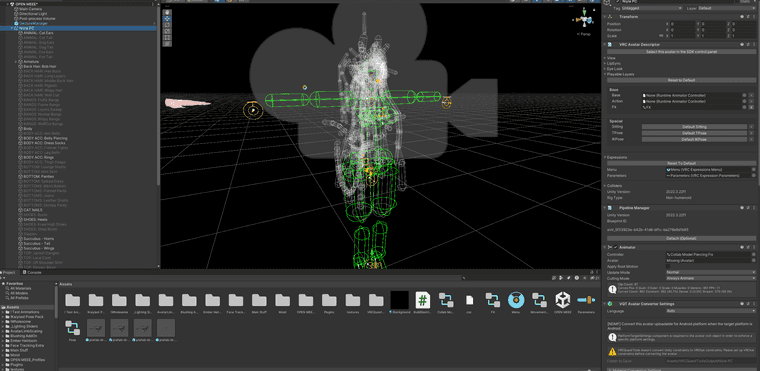Select the Rect tool in scene toolbar
760x371 pixels.
click(167, 37)
